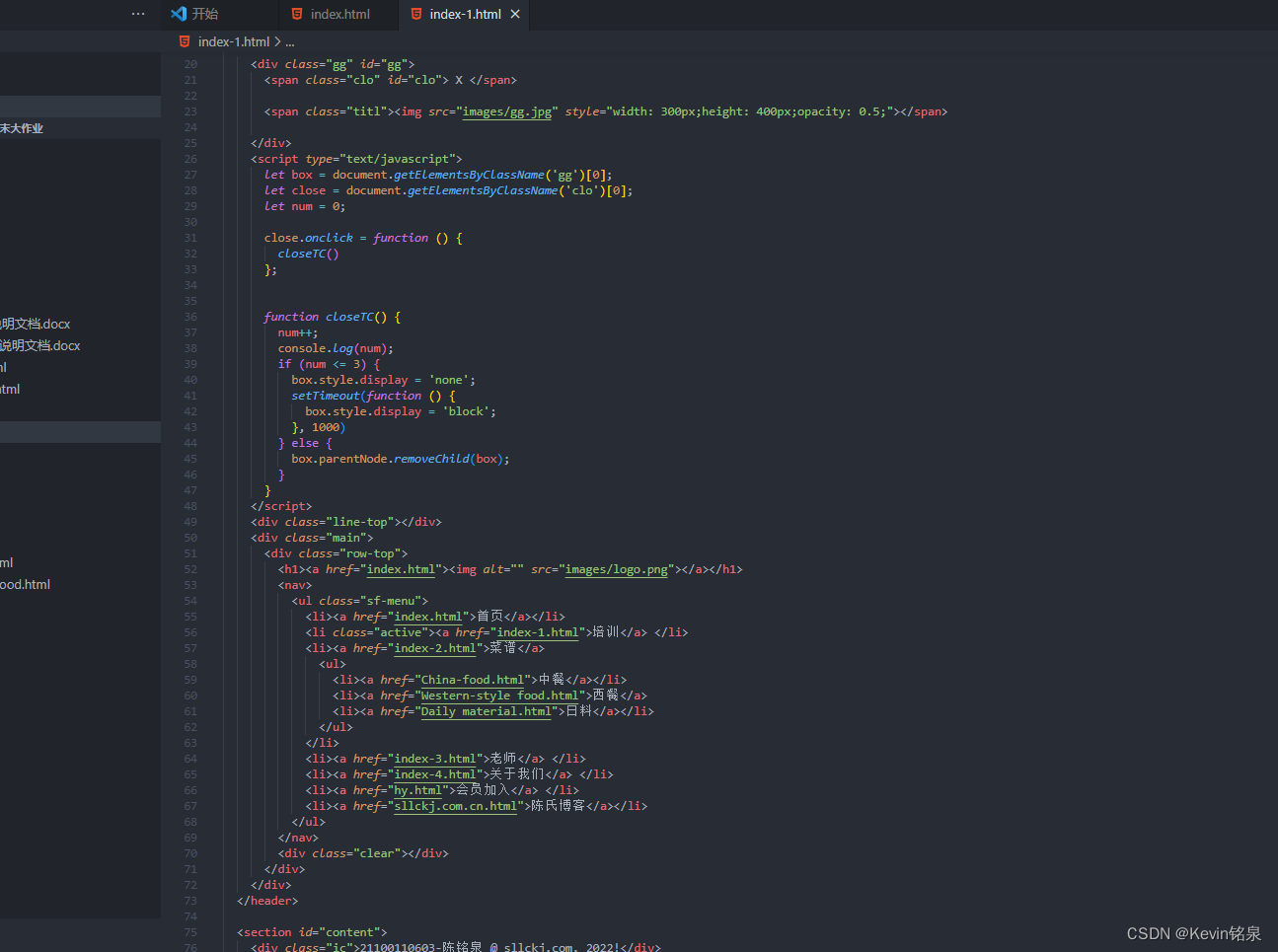Click the closing '</script>' tag
The width and height of the screenshot is (1278, 952).
pyautogui.click(x=281, y=506)
